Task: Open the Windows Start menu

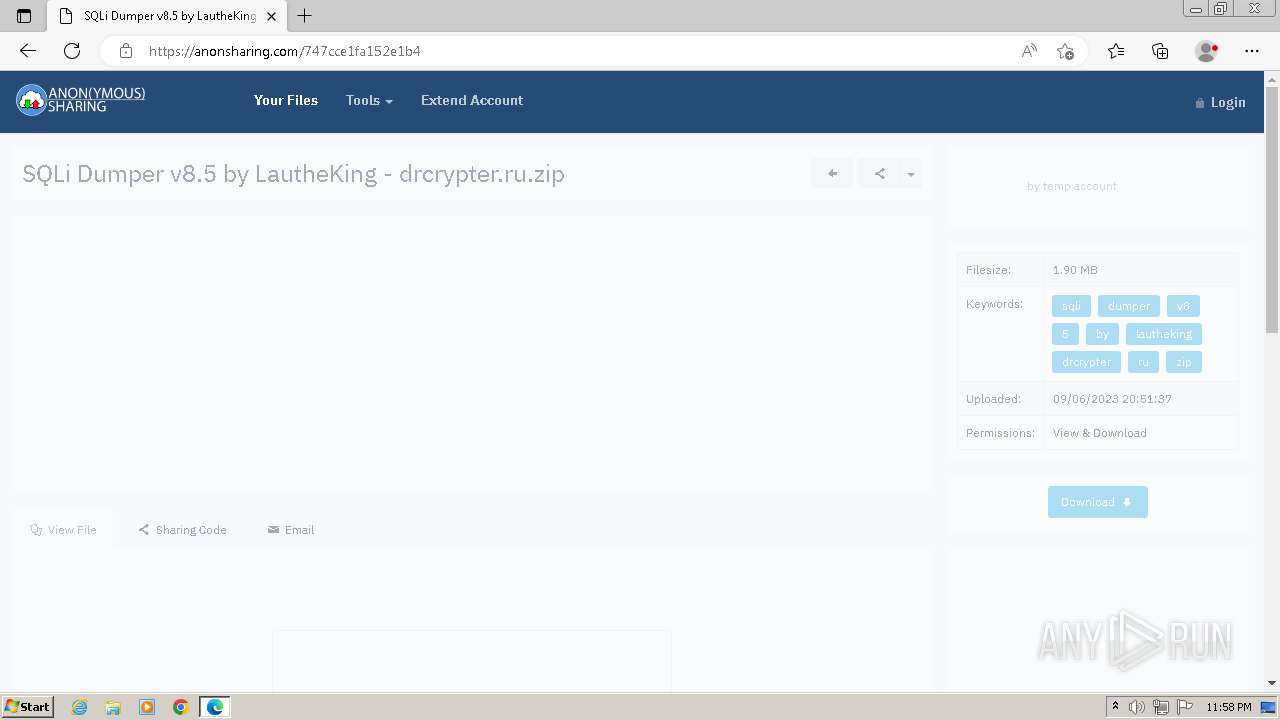Action: 28,706
